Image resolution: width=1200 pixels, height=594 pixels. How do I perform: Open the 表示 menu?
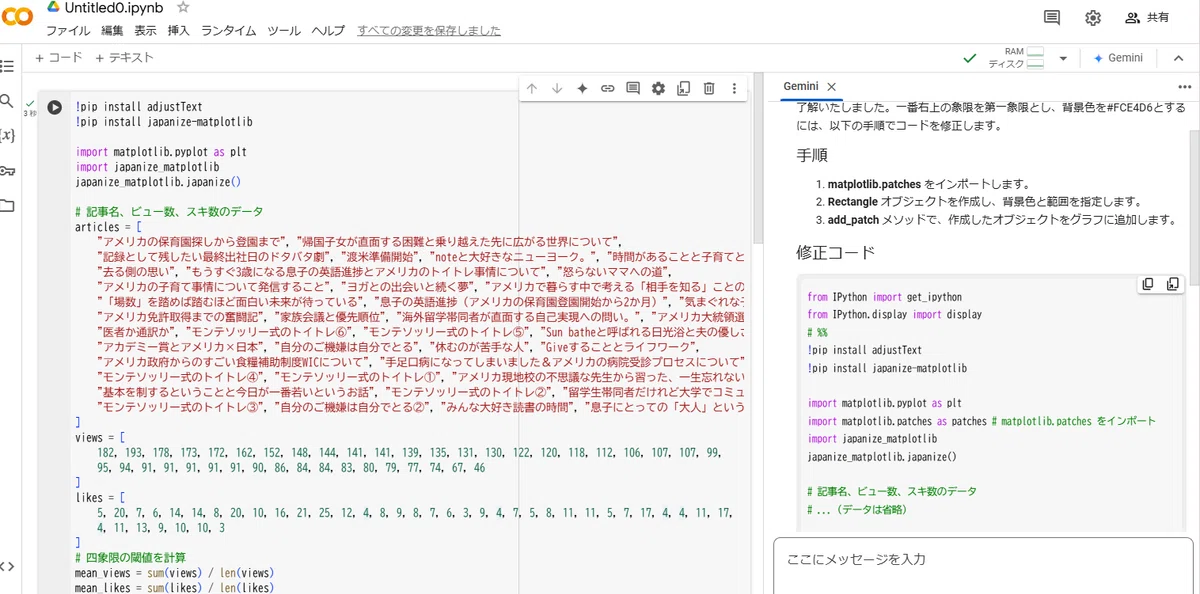point(145,31)
